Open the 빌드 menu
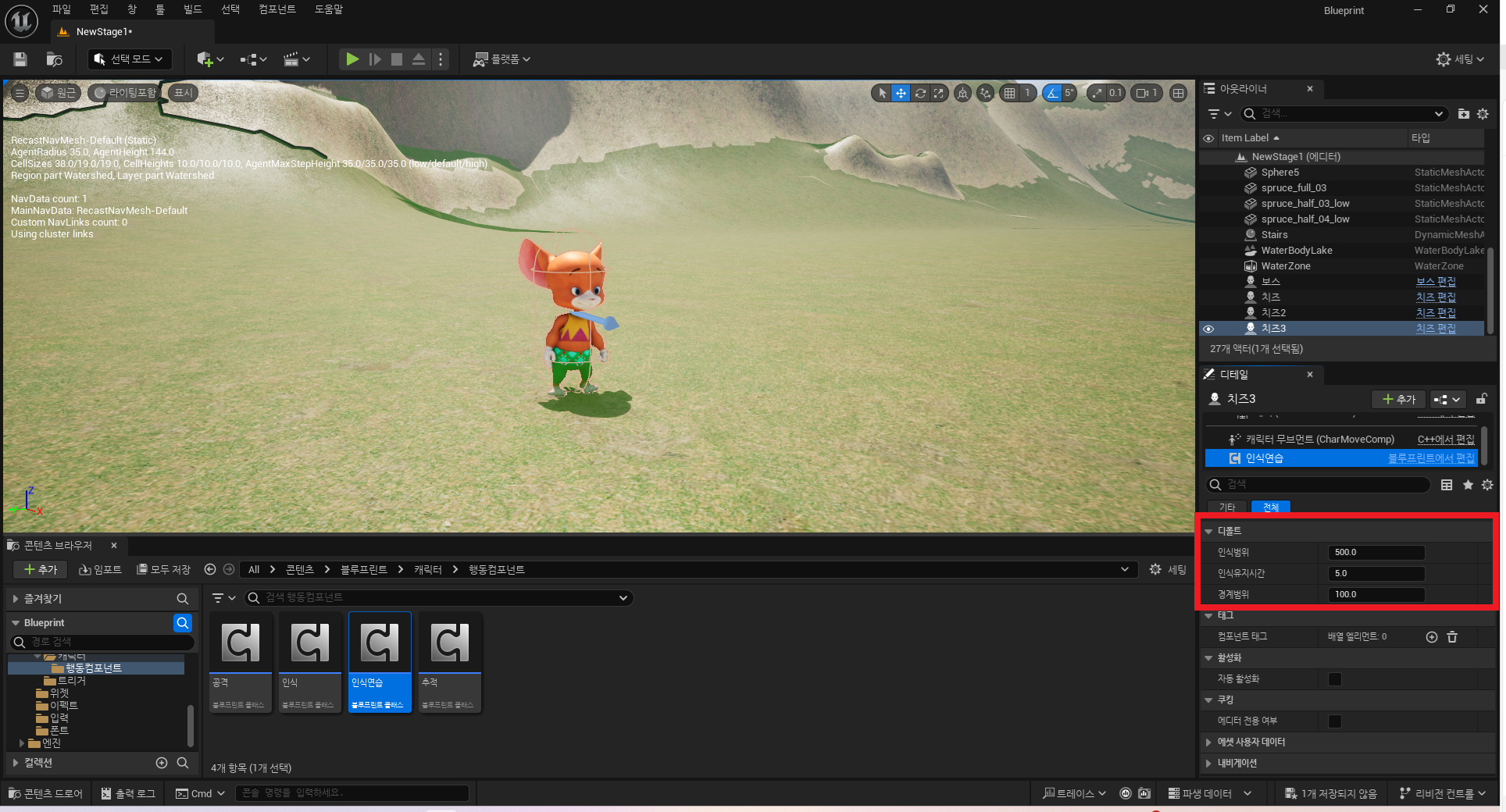The image size is (1506, 812). 193,9
